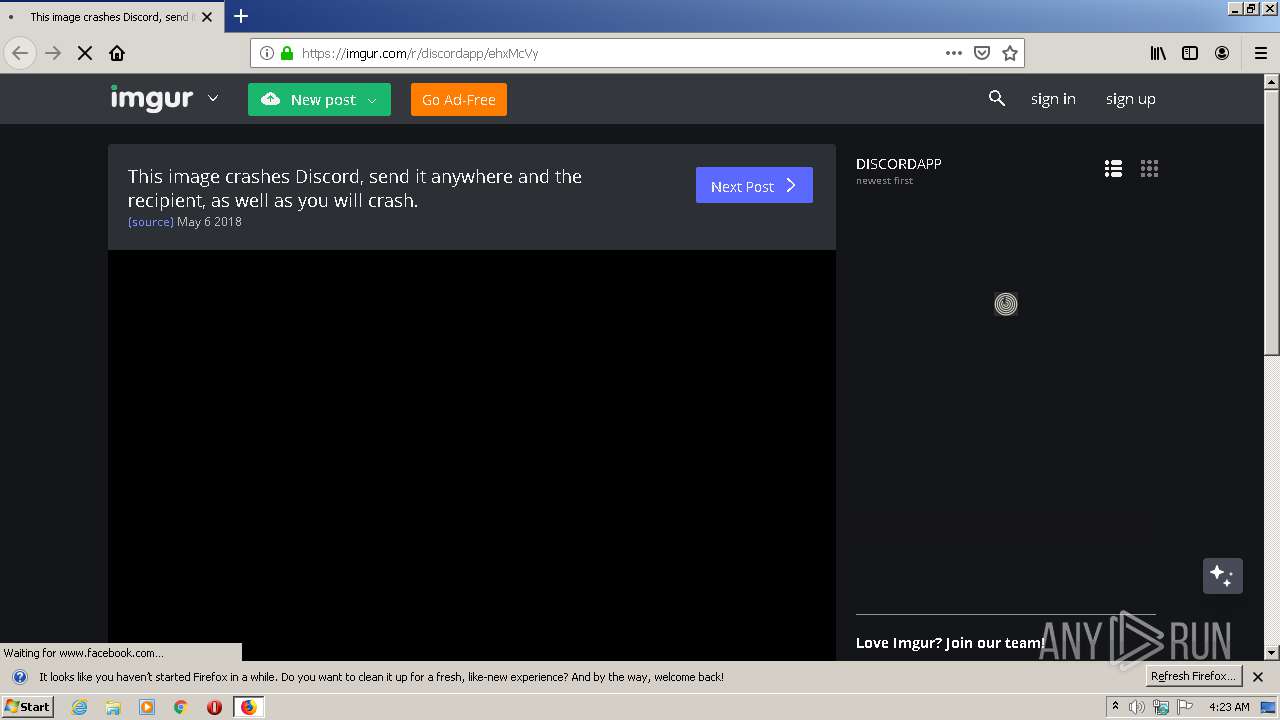Click the taskbar clock 4:23 AM
The image size is (1280, 720).
pos(1229,707)
